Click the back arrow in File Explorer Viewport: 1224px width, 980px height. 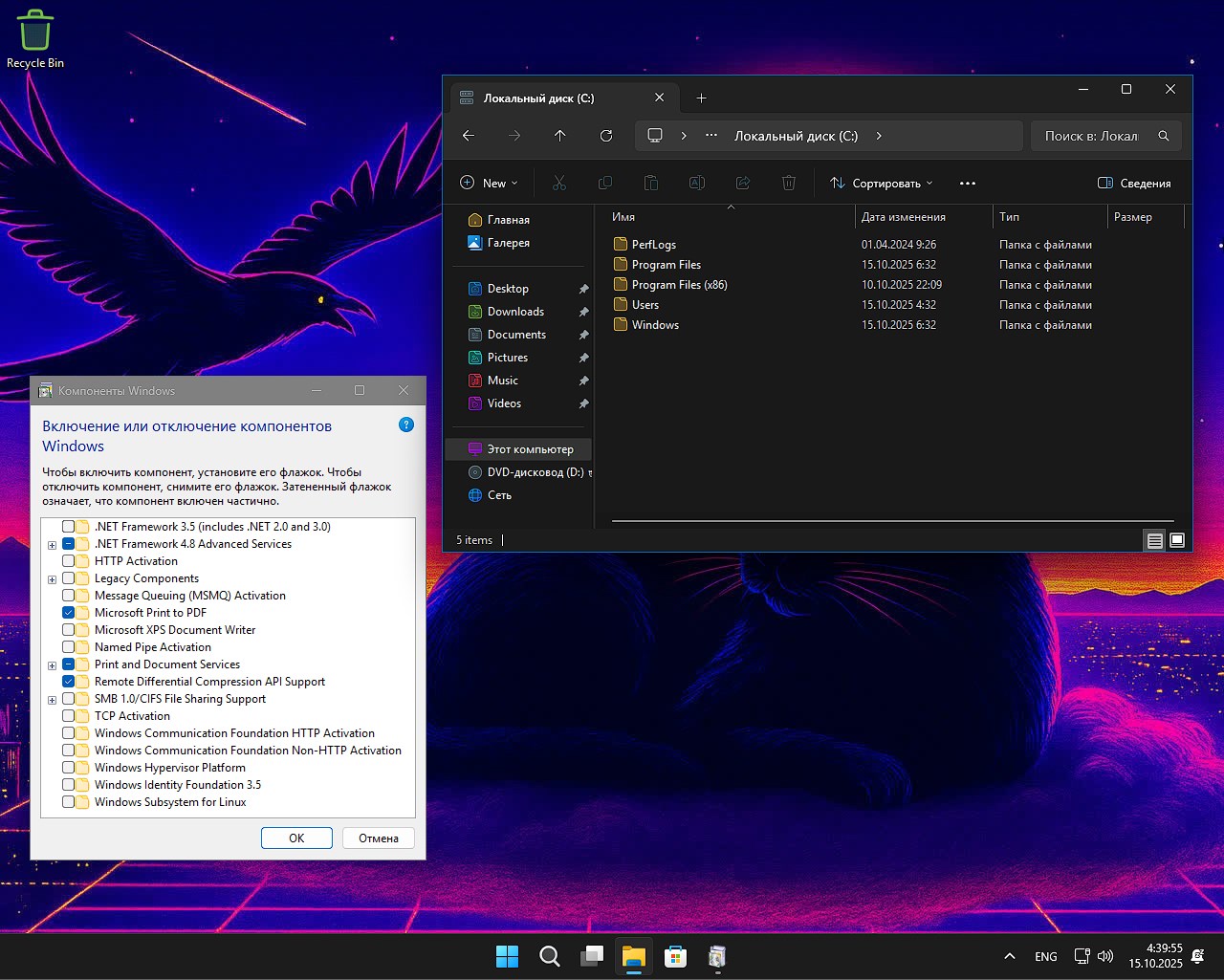(469, 136)
